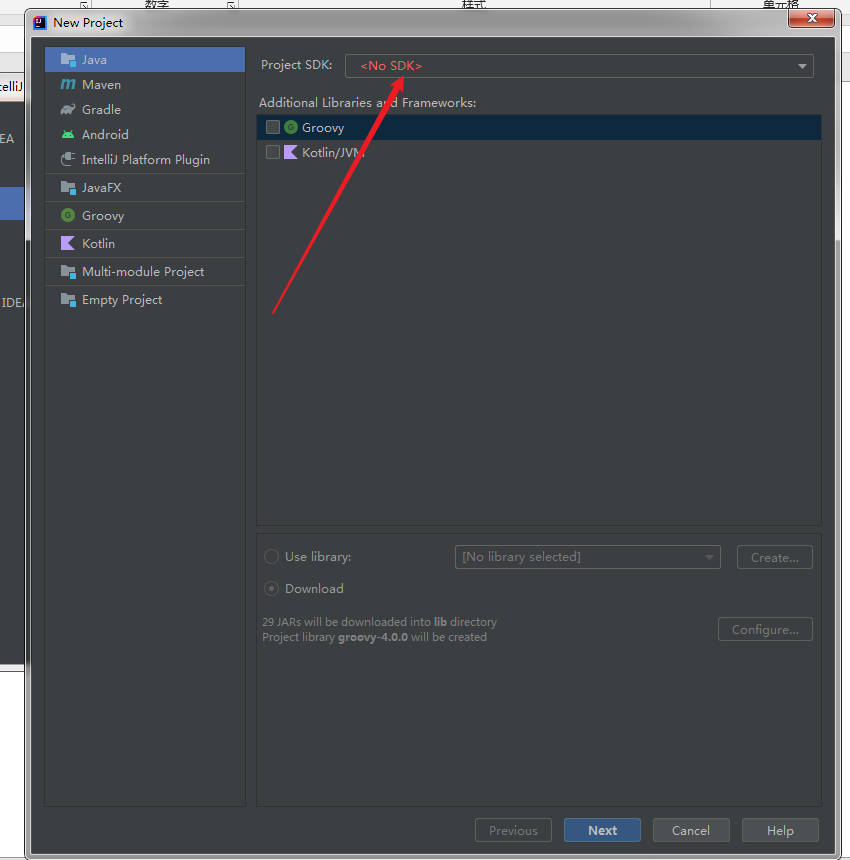Open the Project SDK dropdown arrow
The height and width of the screenshot is (860, 850).
(x=802, y=66)
